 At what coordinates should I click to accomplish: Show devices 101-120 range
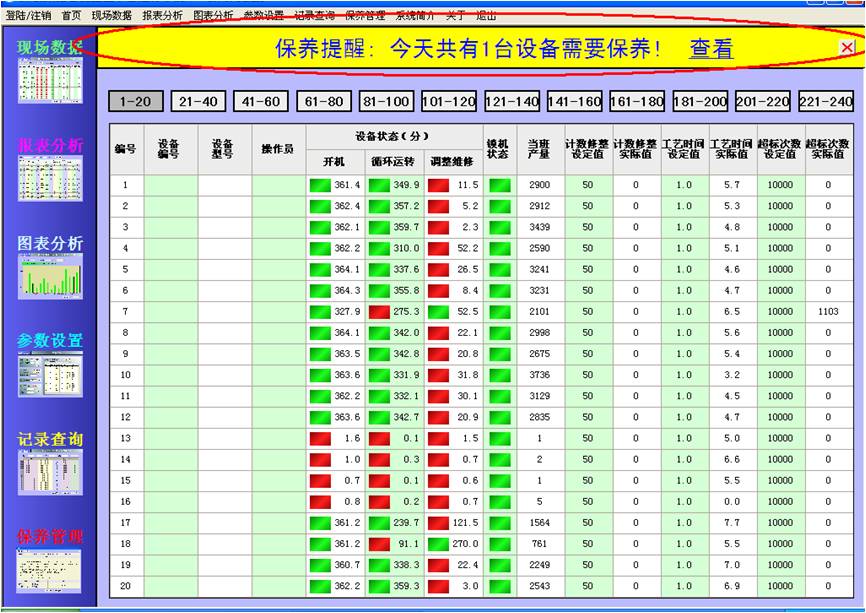coord(449,101)
